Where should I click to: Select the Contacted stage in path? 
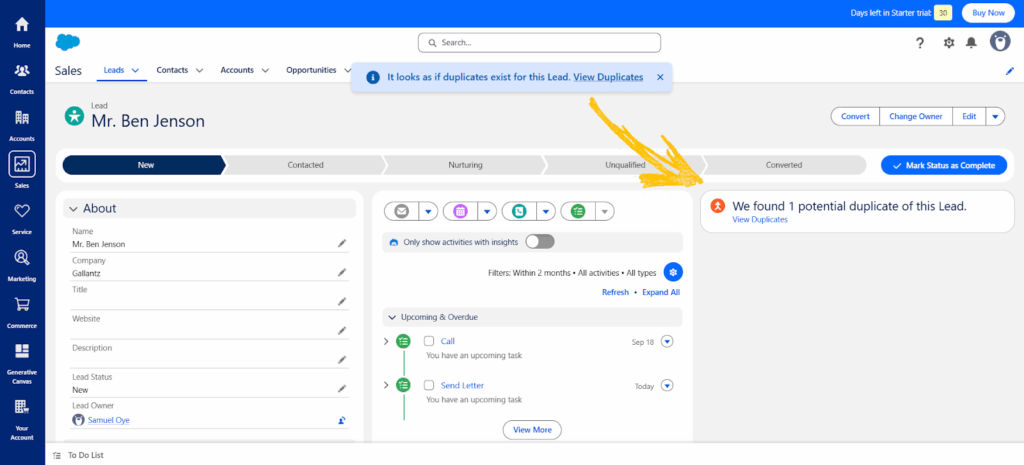305,165
